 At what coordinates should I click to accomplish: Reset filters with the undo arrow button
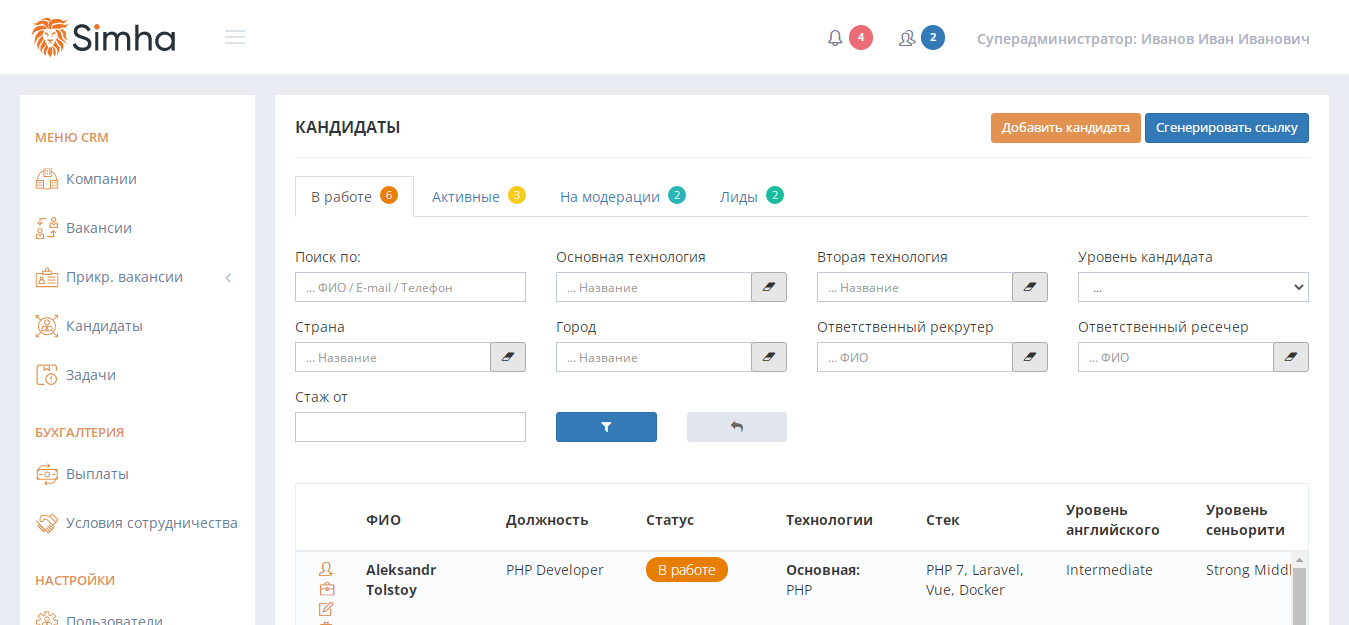click(736, 427)
